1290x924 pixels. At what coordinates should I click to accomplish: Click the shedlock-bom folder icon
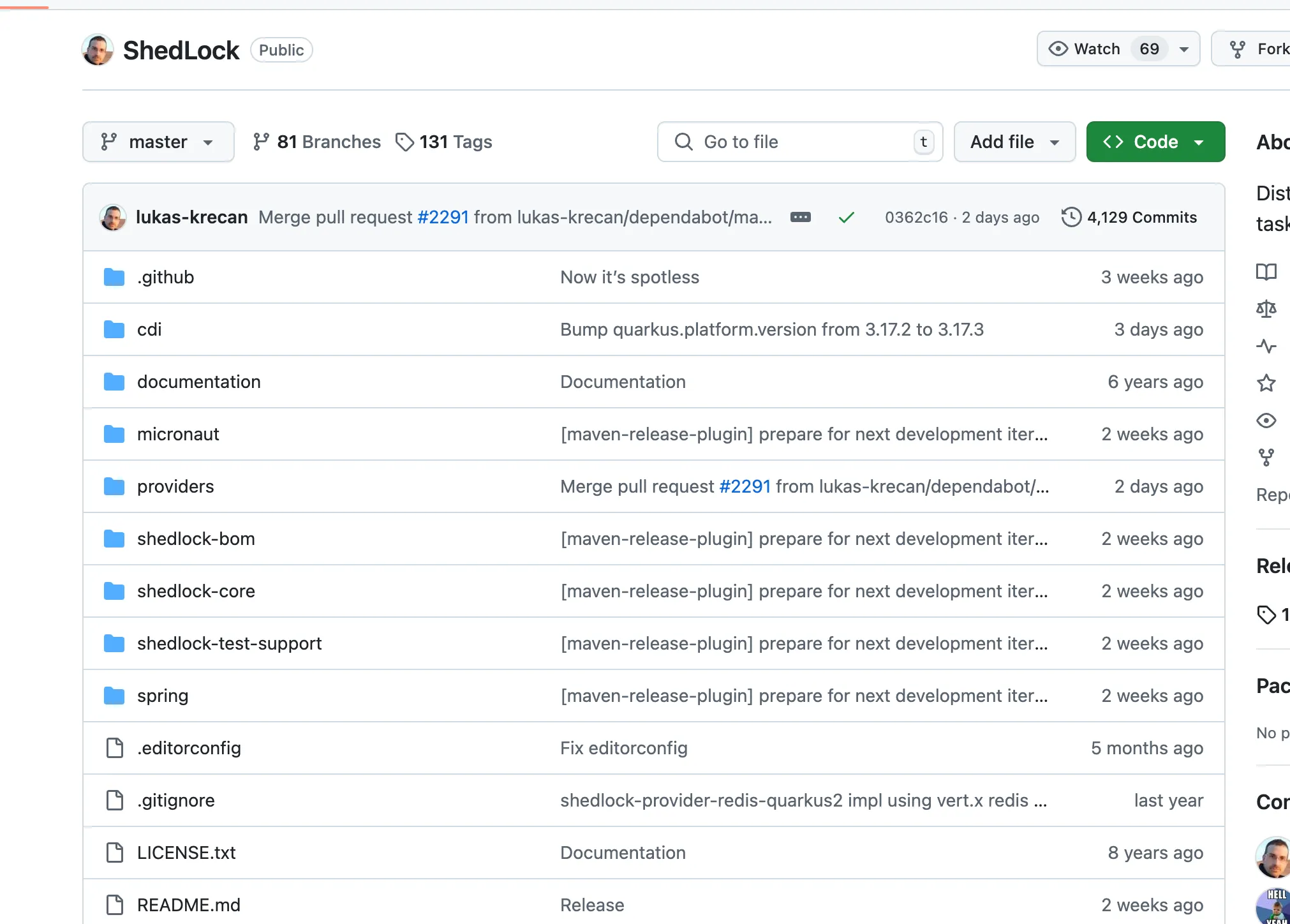[114, 539]
